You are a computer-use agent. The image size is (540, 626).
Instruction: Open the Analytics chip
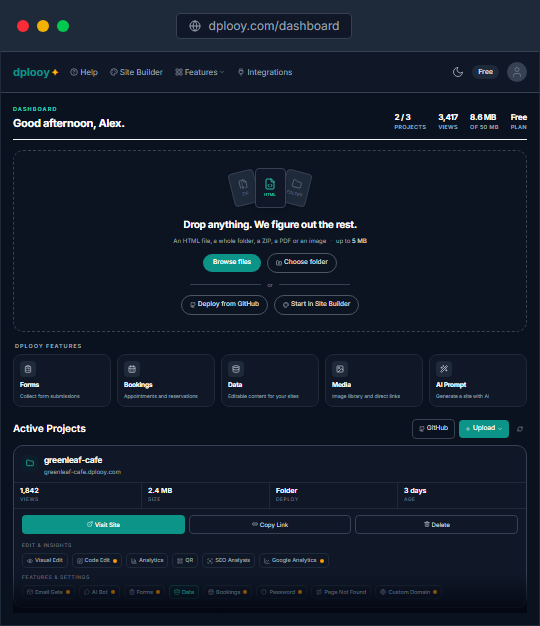[x=147, y=560]
